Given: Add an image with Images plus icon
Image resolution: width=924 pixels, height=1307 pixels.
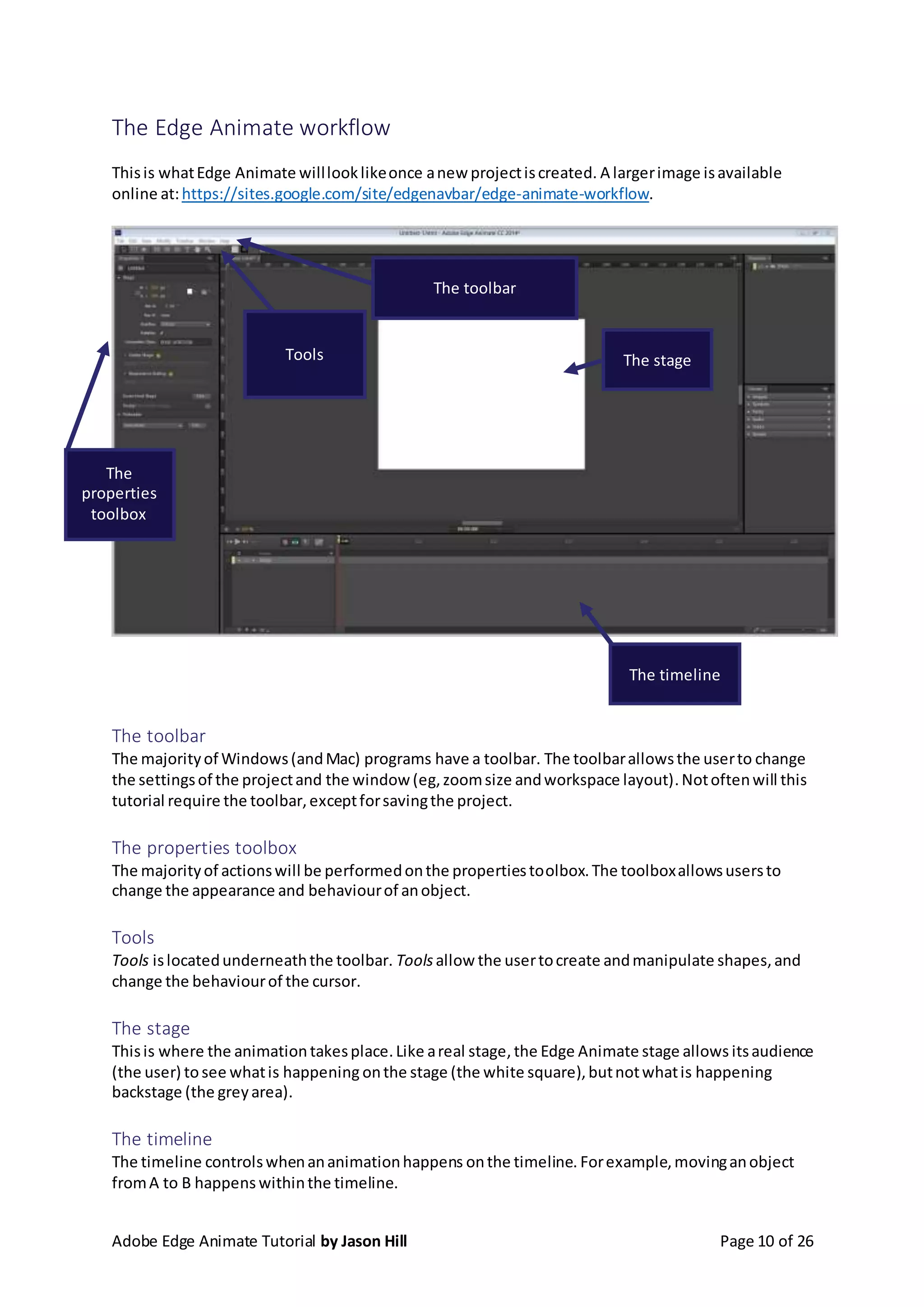Looking at the screenshot, I should point(829,397).
